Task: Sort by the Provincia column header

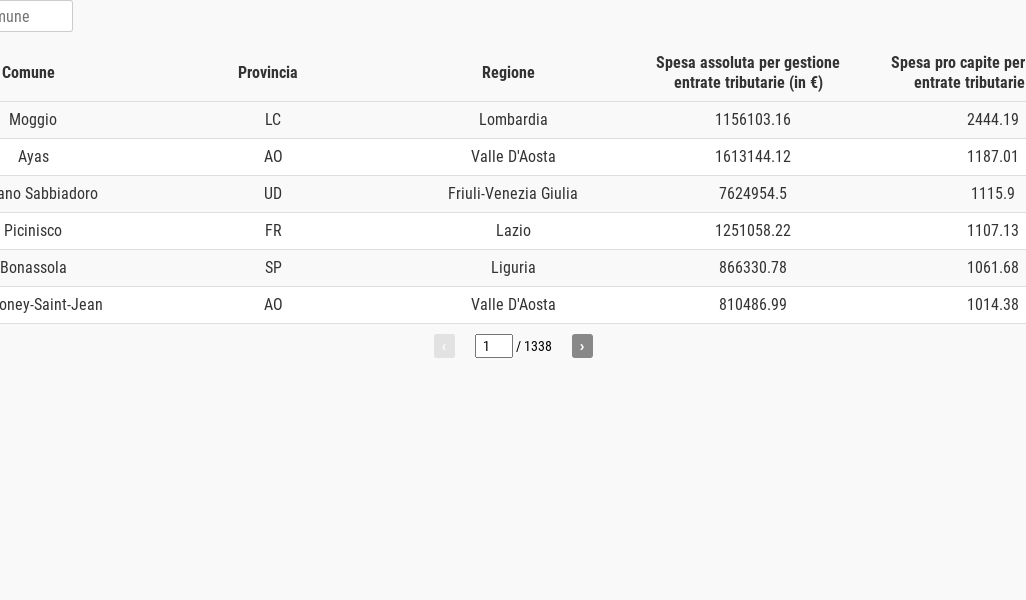Action: pyautogui.click(x=267, y=72)
